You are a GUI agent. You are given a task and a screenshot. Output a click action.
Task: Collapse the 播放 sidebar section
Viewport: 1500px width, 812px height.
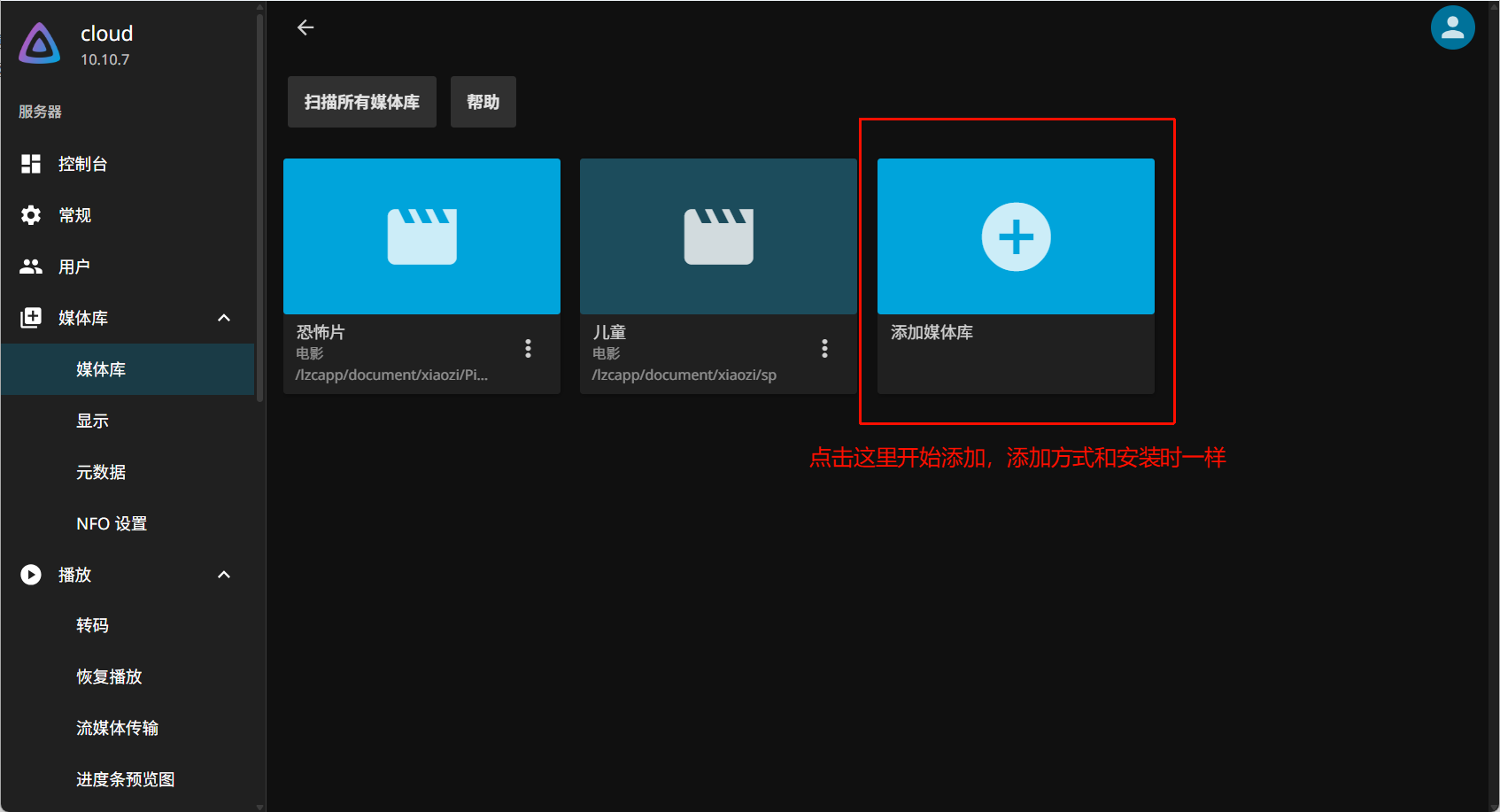(x=224, y=575)
